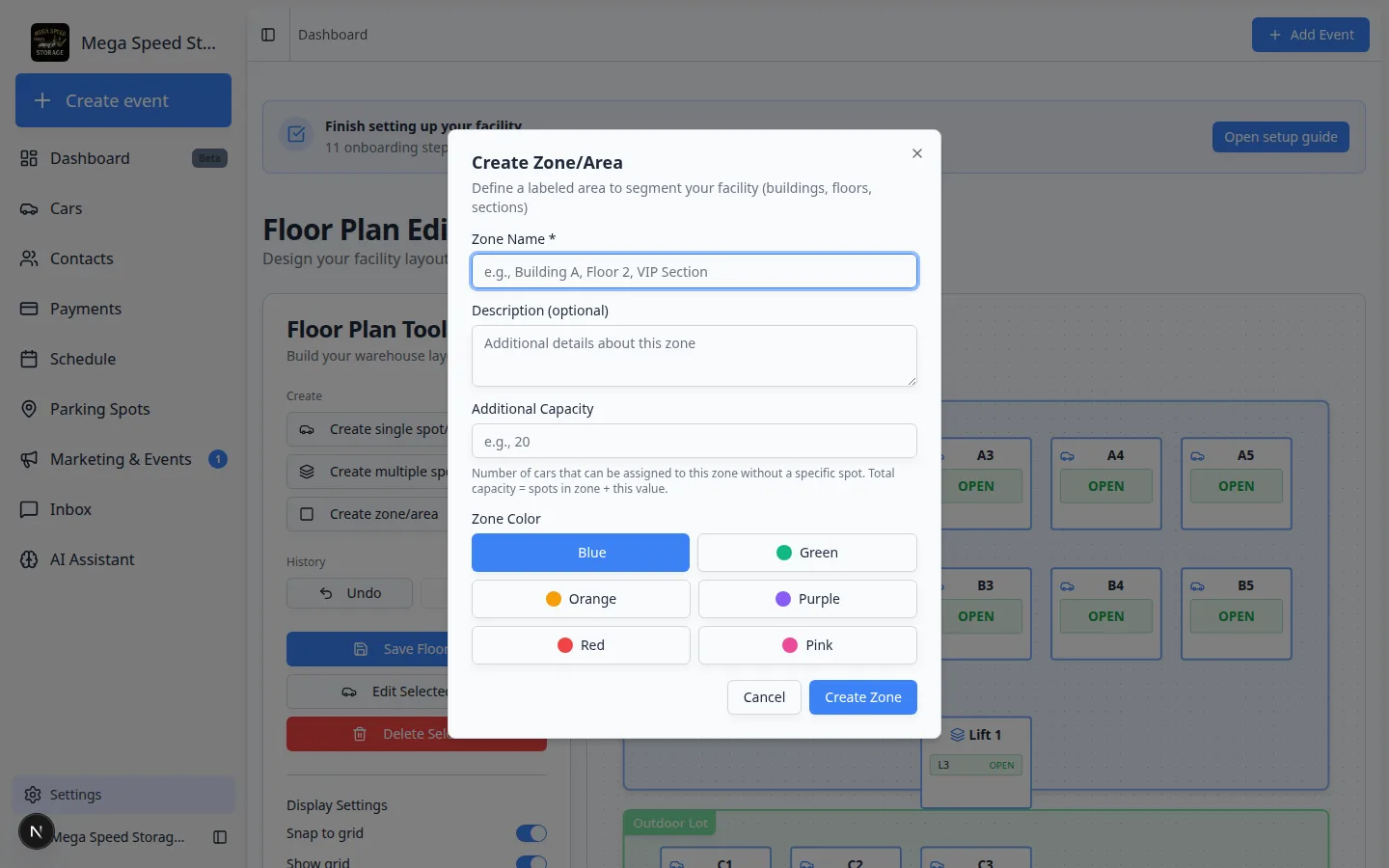Open the Cars menu item
1389x868 pixels.
[x=123, y=208]
